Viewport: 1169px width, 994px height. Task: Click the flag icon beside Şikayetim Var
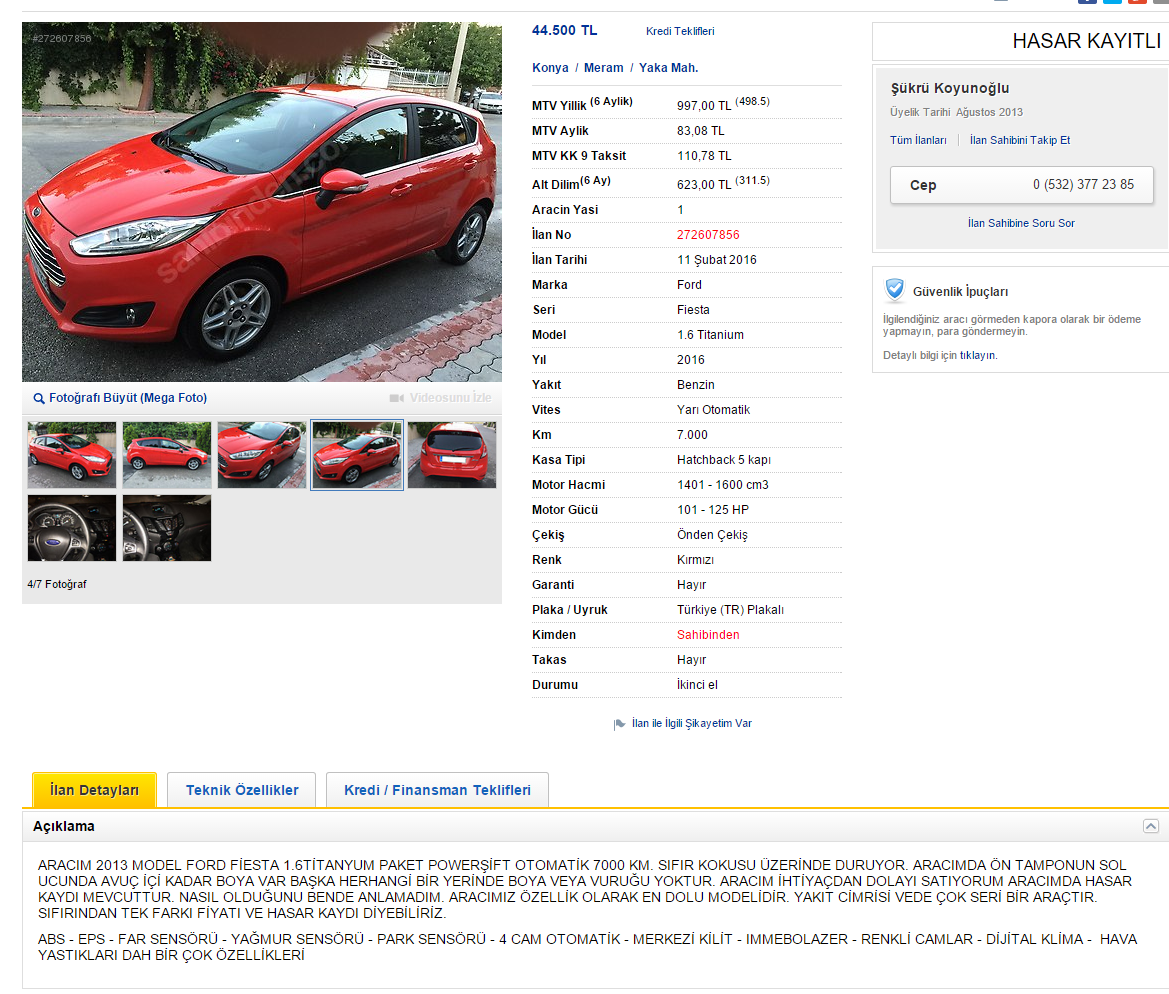(620, 724)
